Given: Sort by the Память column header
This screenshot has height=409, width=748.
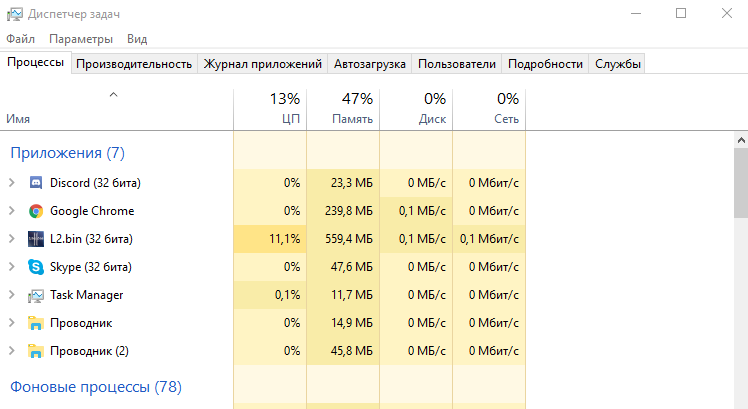Looking at the screenshot, I should 343,109.
